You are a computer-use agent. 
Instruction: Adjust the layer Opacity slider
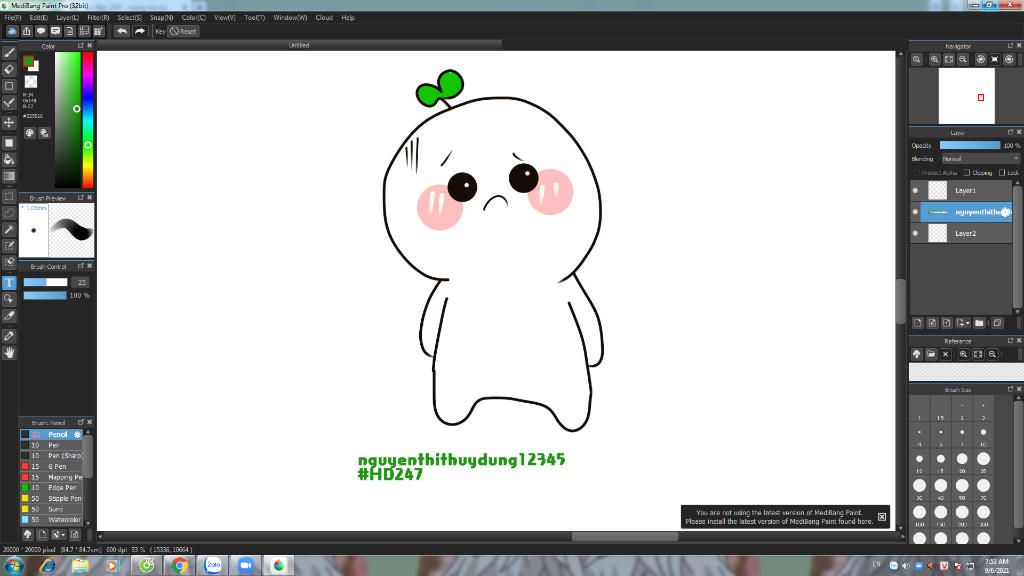click(x=969, y=145)
